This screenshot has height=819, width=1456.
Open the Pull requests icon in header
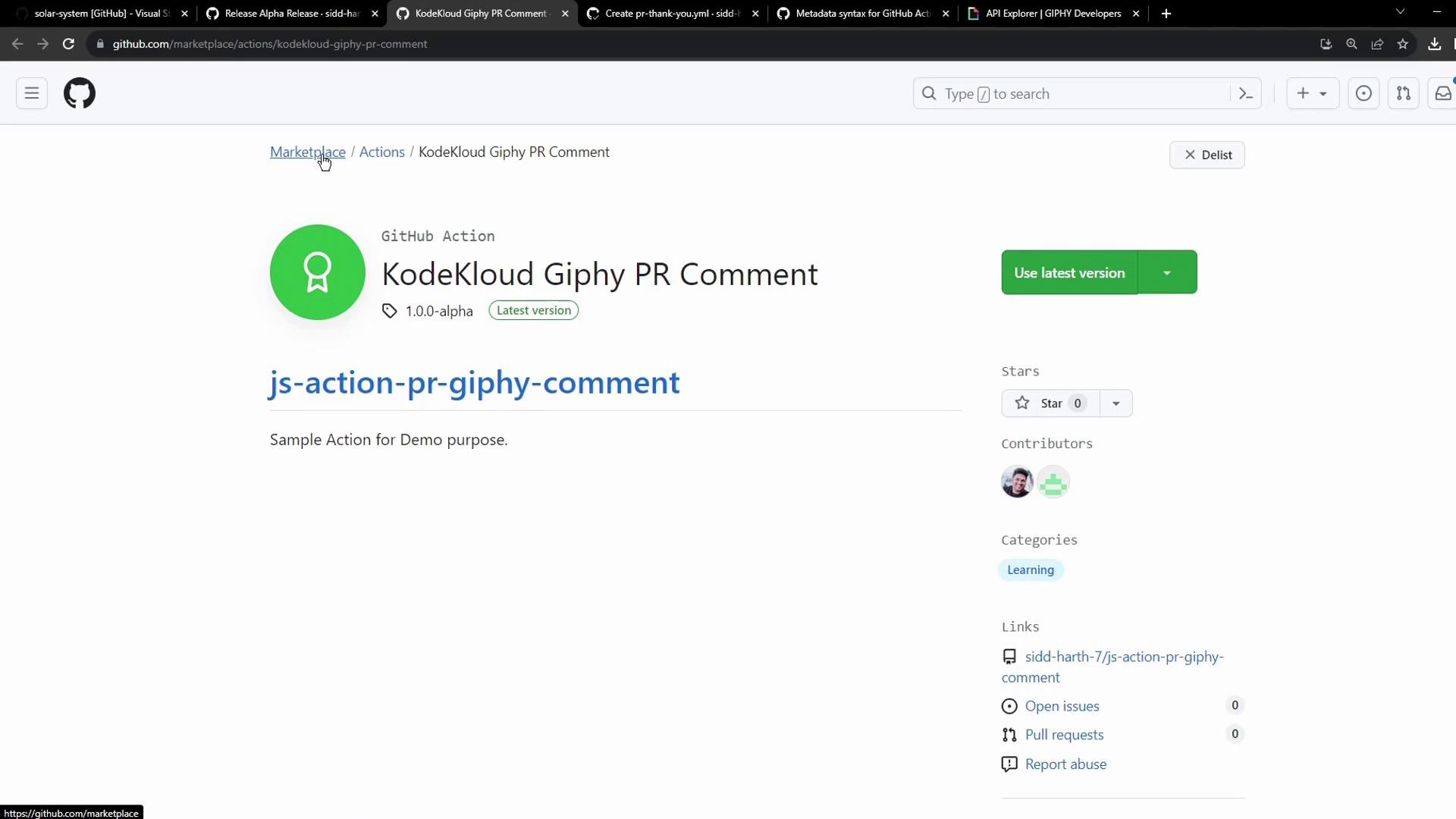point(1404,93)
